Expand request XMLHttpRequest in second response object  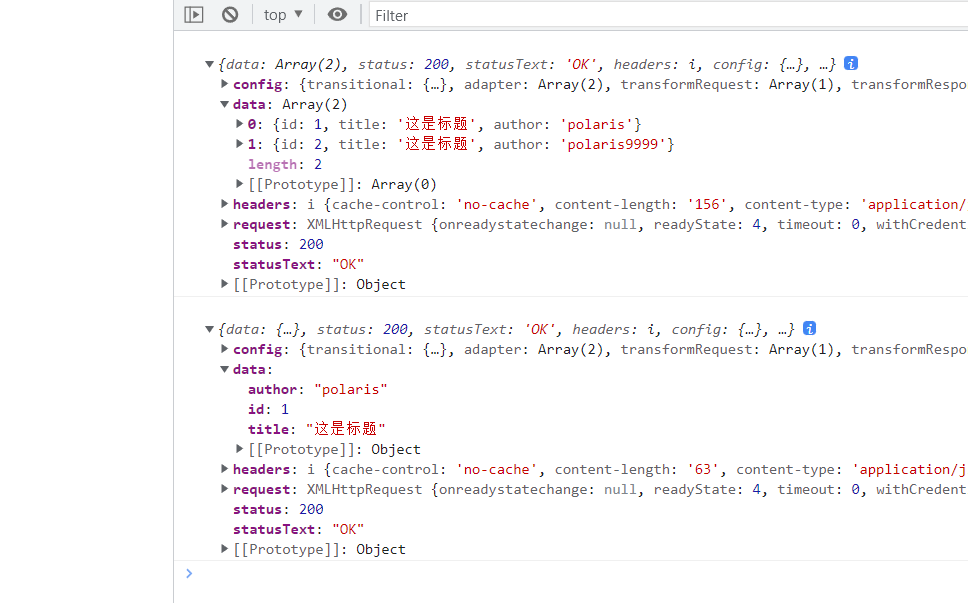pyautogui.click(x=225, y=489)
